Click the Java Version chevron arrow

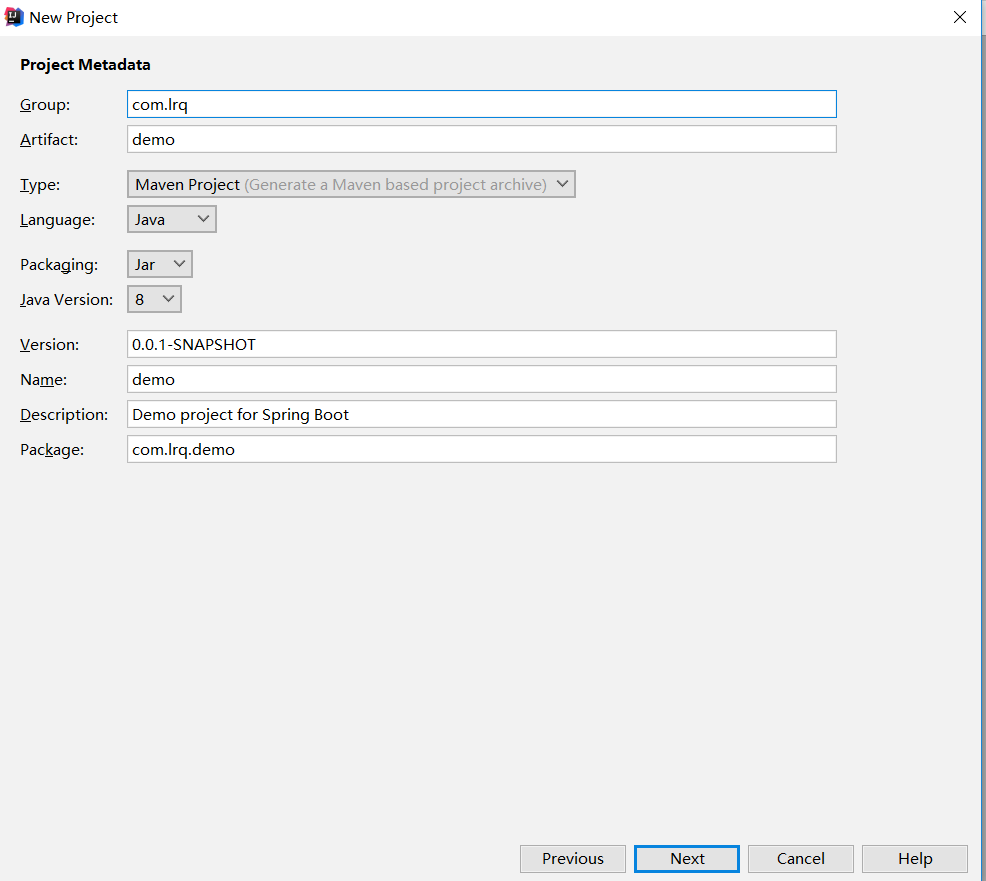click(x=169, y=299)
